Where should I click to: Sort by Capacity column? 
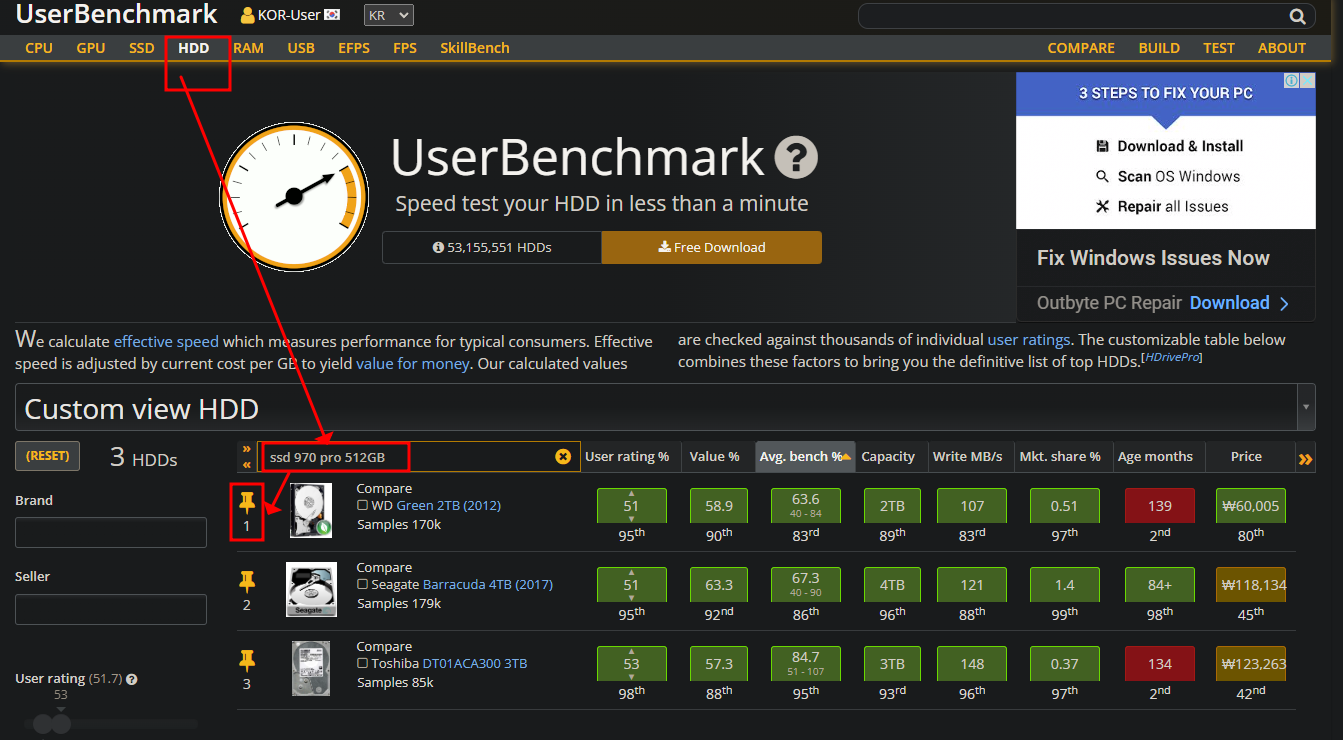tap(888, 457)
